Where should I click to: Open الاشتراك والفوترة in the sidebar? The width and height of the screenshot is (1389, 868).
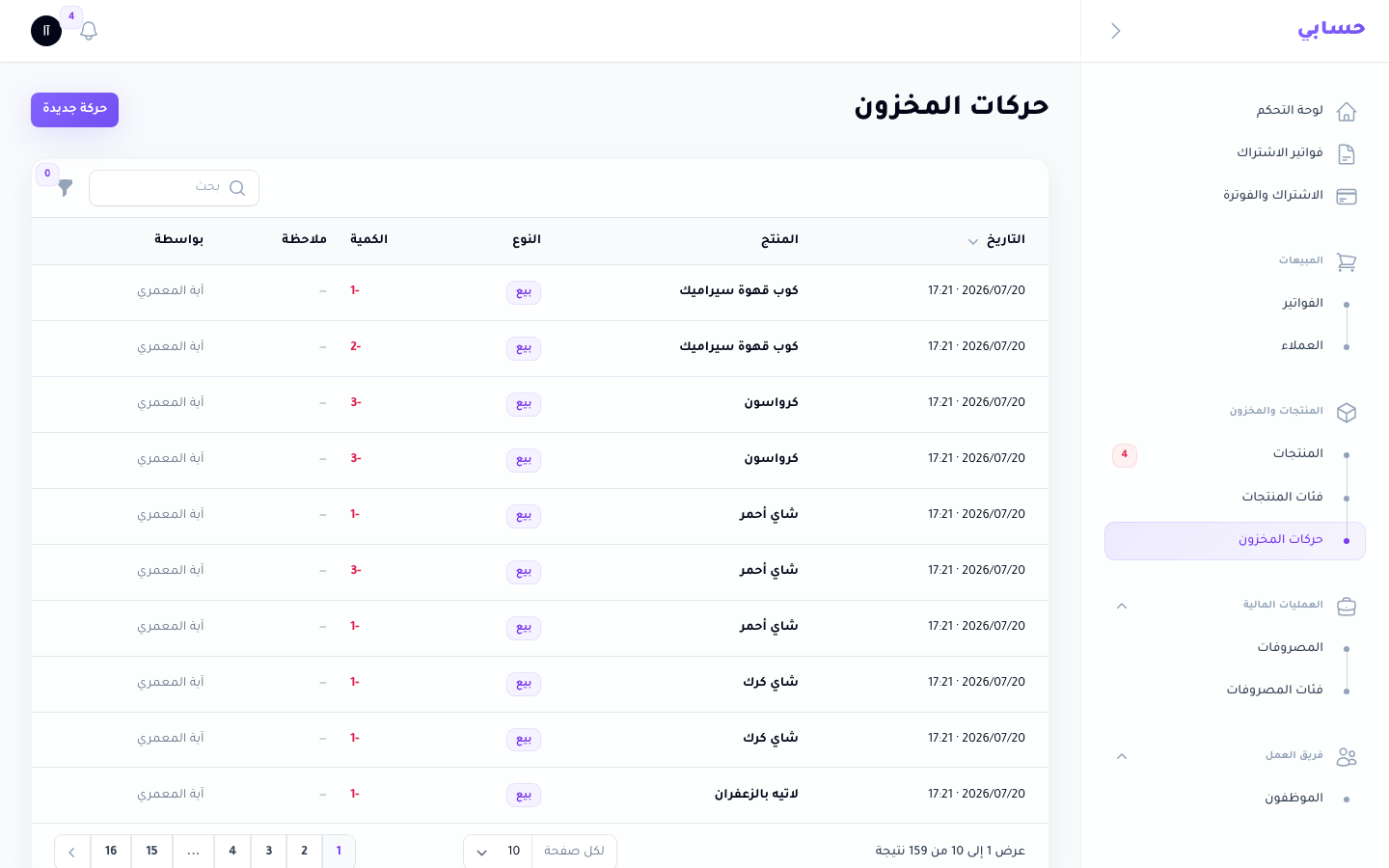(1272, 196)
